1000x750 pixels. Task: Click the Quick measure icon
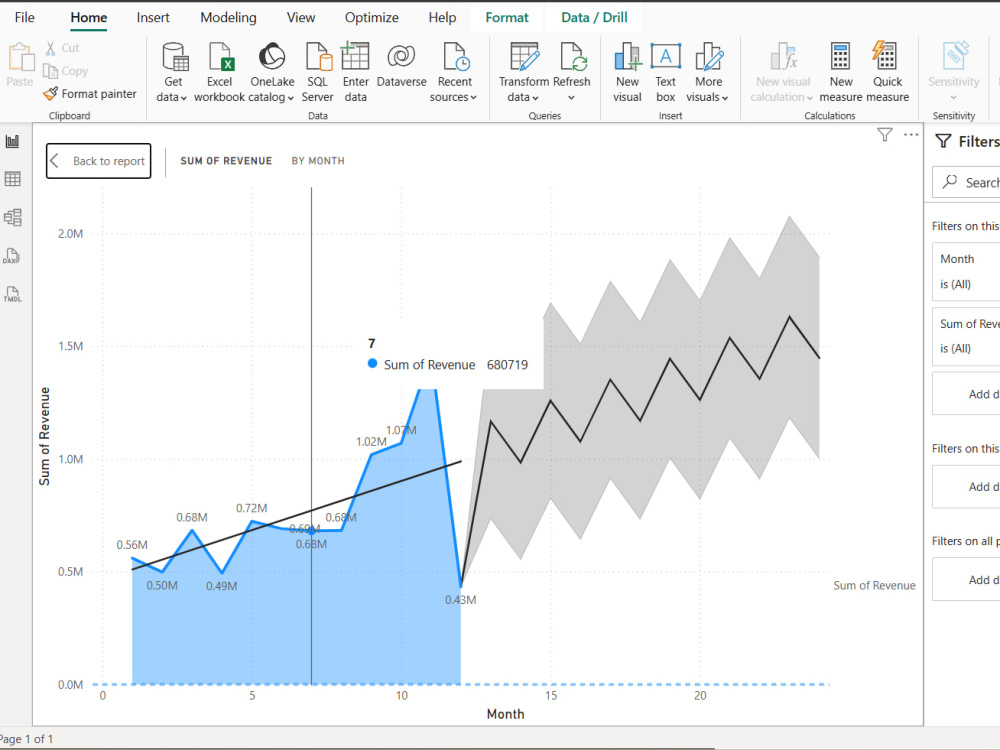[885, 56]
